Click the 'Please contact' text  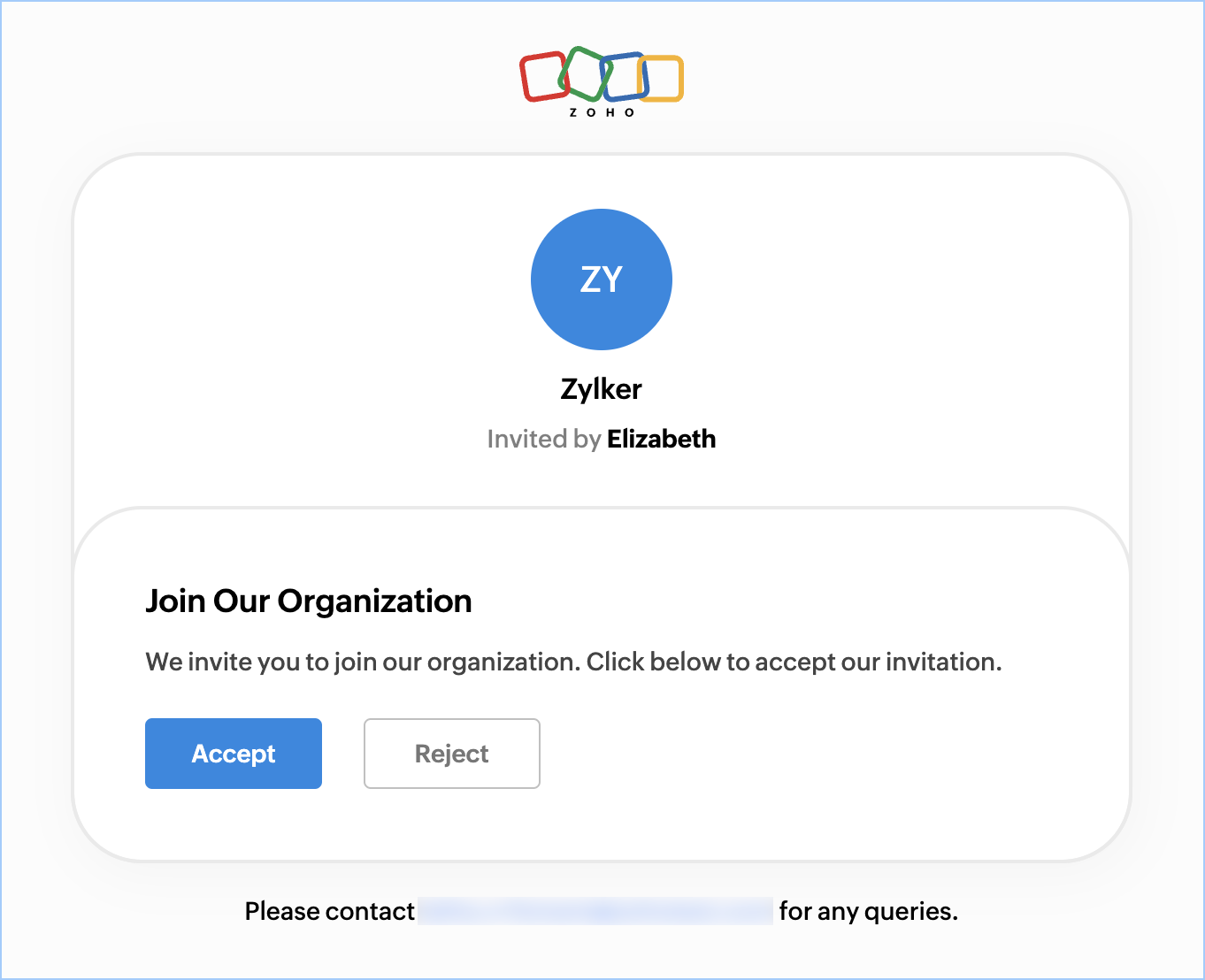pos(329,912)
